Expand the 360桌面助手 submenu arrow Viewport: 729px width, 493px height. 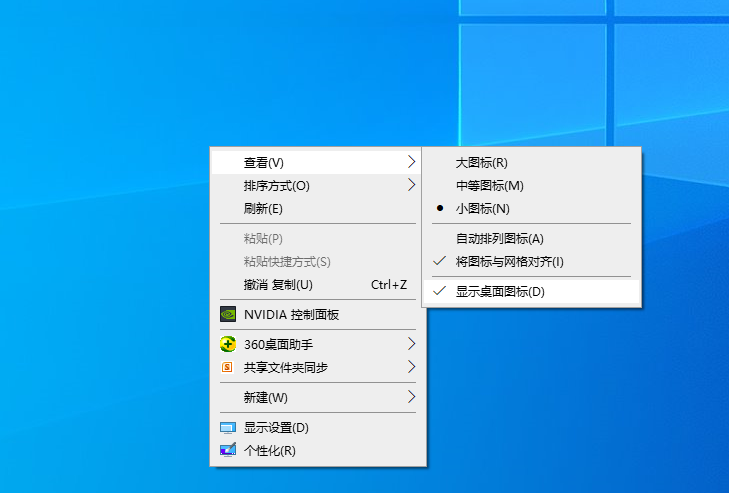(411, 344)
